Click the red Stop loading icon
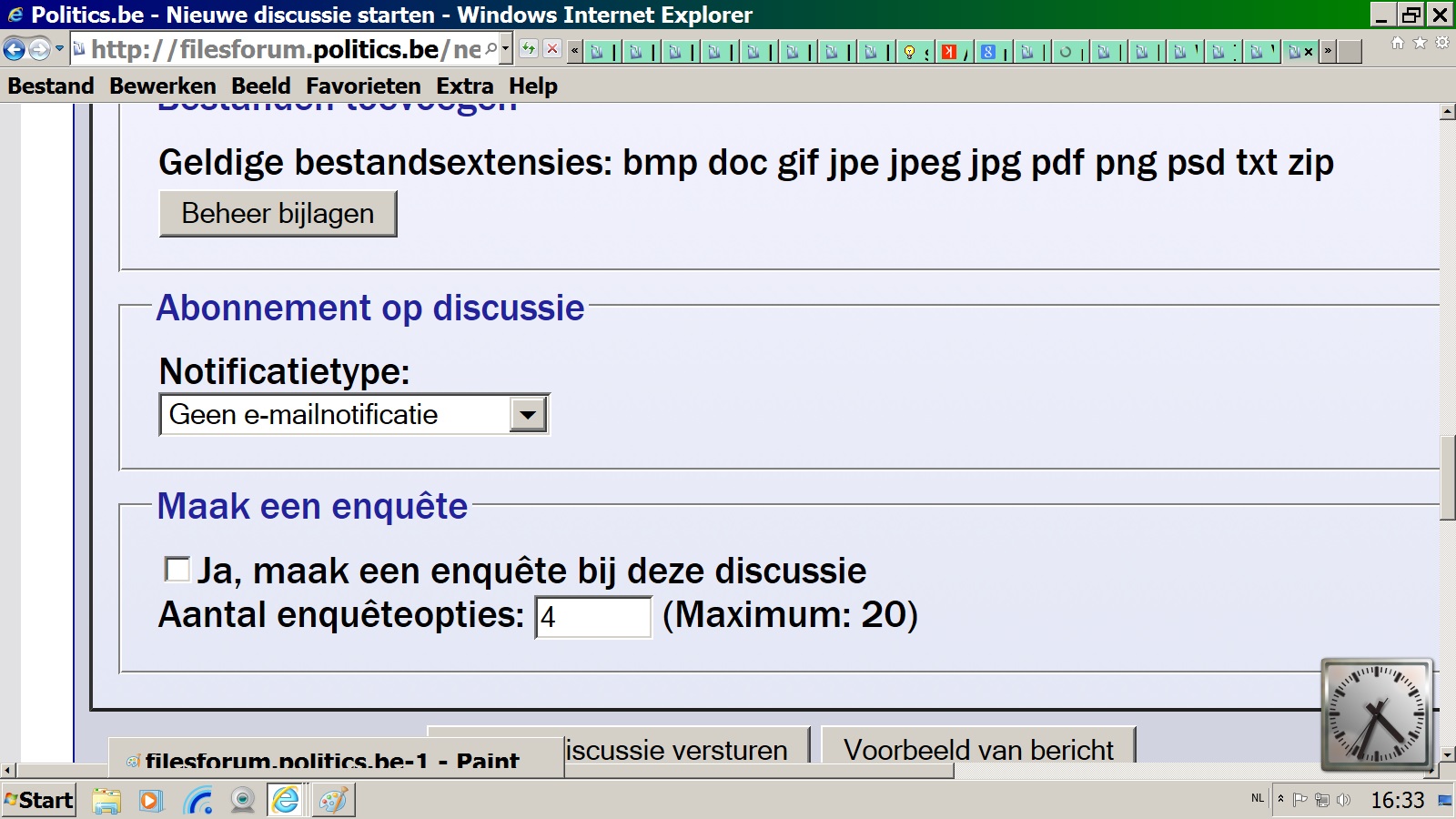Screen dimensions: 1456x819 click(x=551, y=49)
